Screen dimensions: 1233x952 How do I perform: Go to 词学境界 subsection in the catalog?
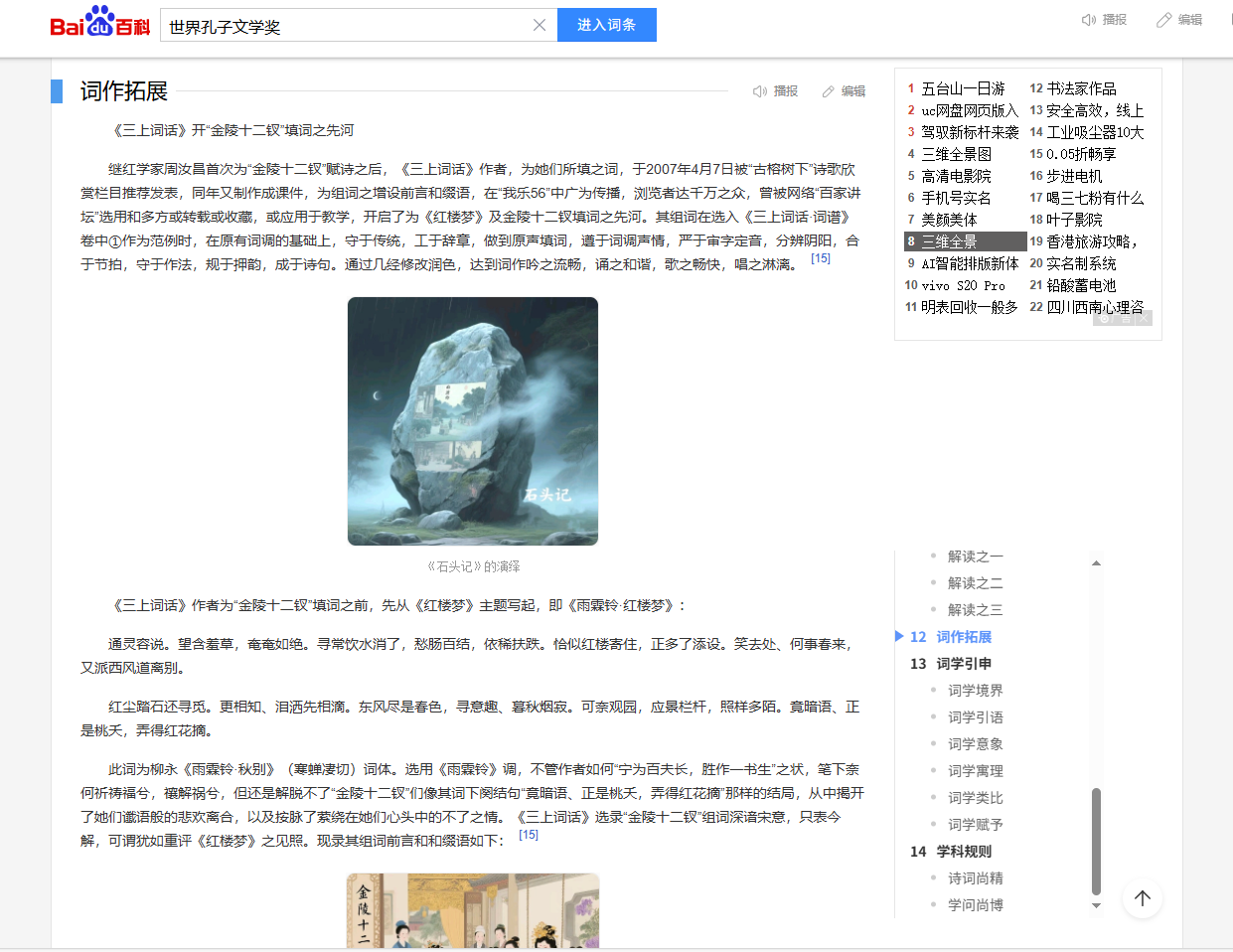tap(975, 691)
